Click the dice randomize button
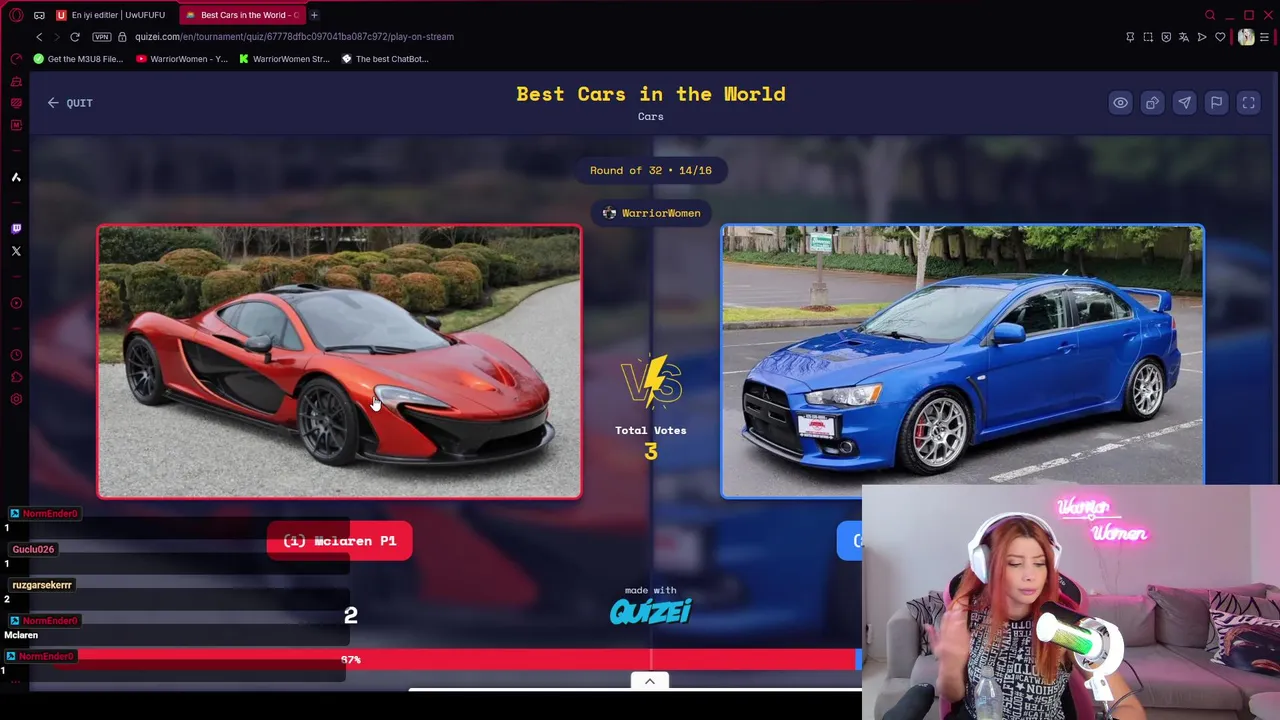Screen dimensions: 1280x720 click(x=1152, y=103)
